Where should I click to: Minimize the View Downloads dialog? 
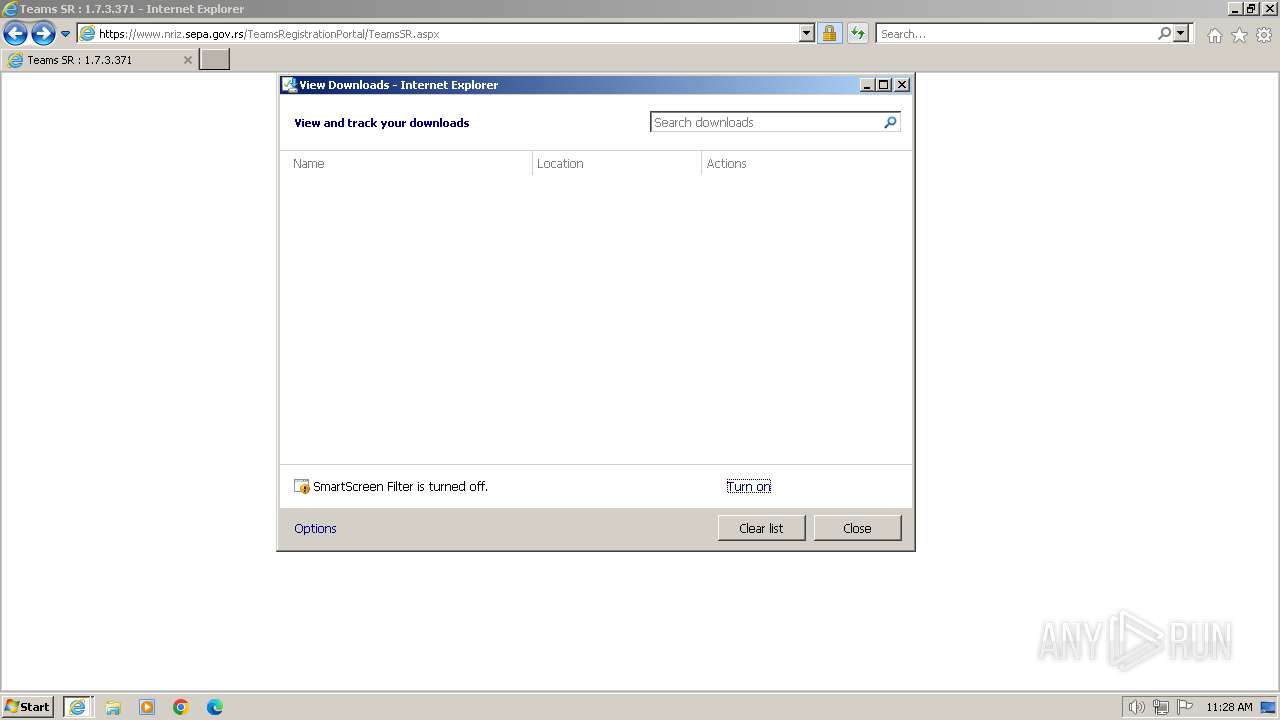[x=867, y=85]
